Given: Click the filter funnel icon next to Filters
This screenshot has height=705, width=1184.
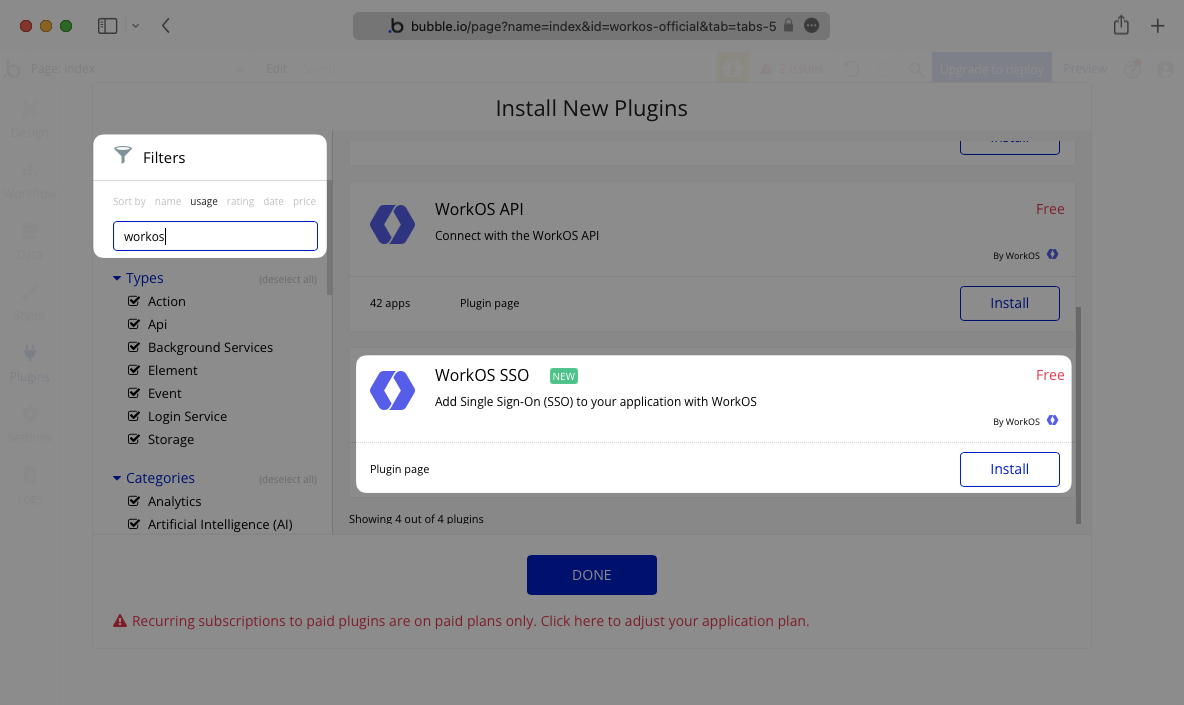Looking at the screenshot, I should click(123, 155).
